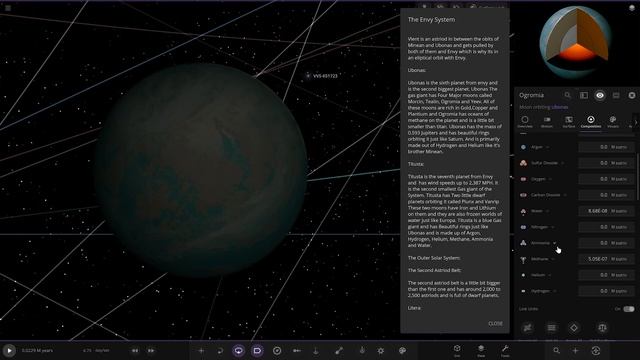Toggle the eye view icon in Ogromia panel header

(x=600, y=95)
